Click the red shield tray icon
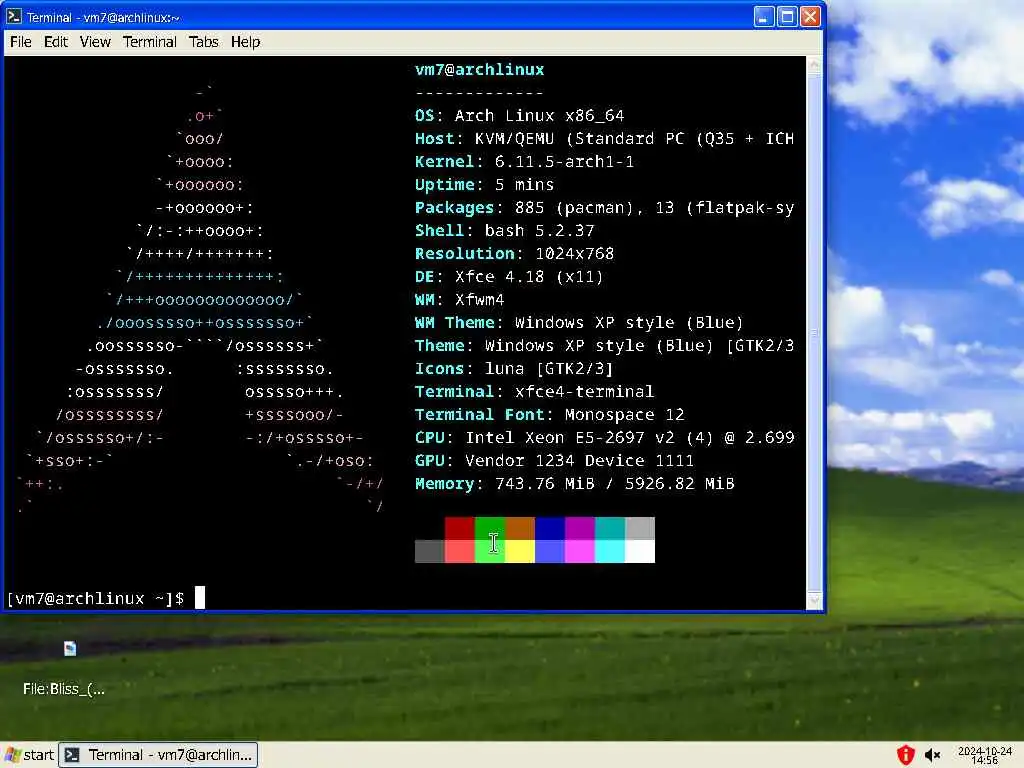Viewport: 1024px width, 768px height. 905,755
